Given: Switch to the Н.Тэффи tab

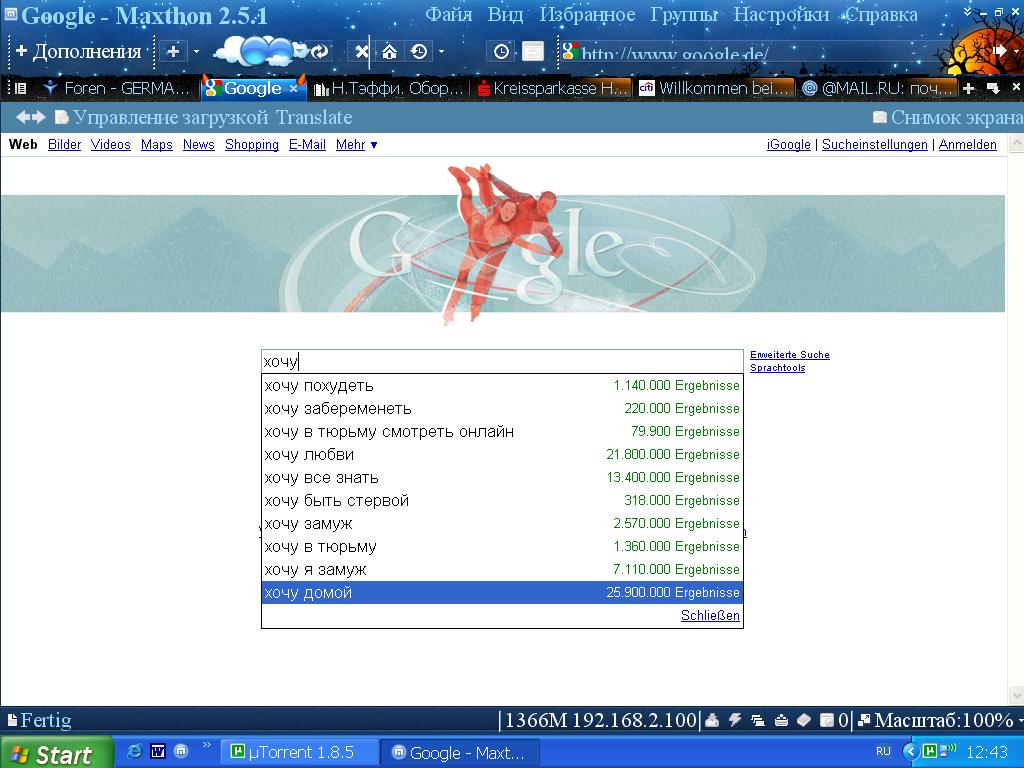Looking at the screenshot, I should 388,88.
